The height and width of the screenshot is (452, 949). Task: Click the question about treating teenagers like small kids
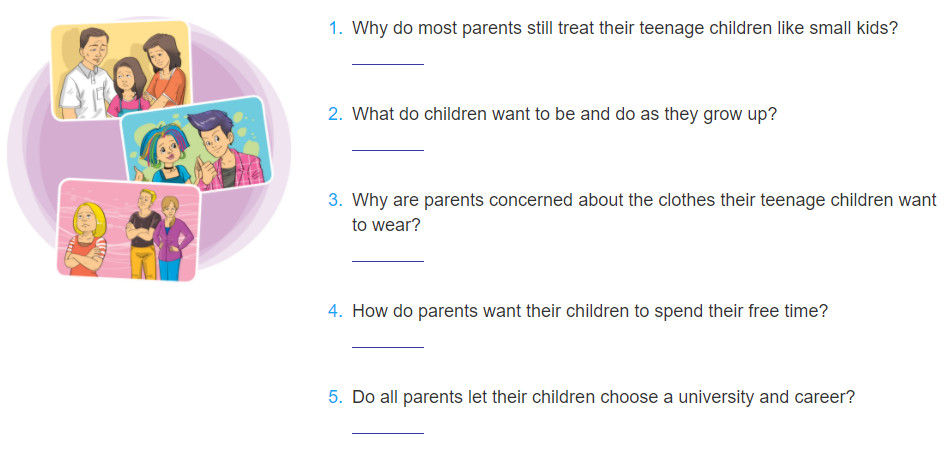click(625, 28)
